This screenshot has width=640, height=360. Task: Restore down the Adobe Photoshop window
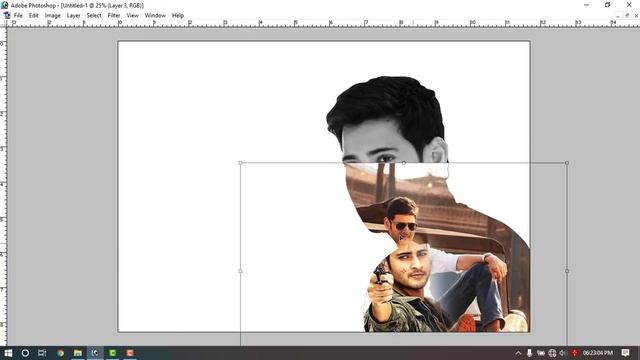point(607,5)
